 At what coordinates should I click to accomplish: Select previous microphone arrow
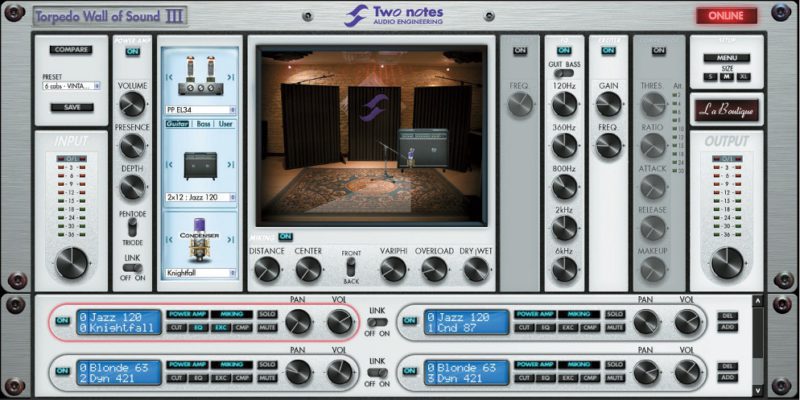(x=169, y=239)
